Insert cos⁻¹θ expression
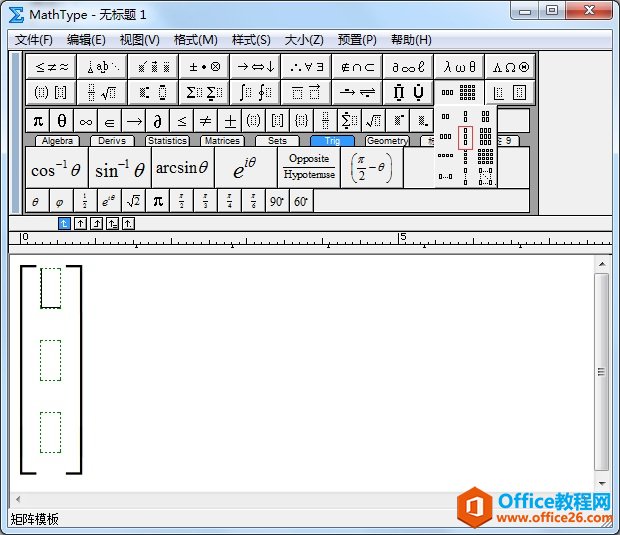This screenshot has height=535, width=620. click(x=56, y=168)
